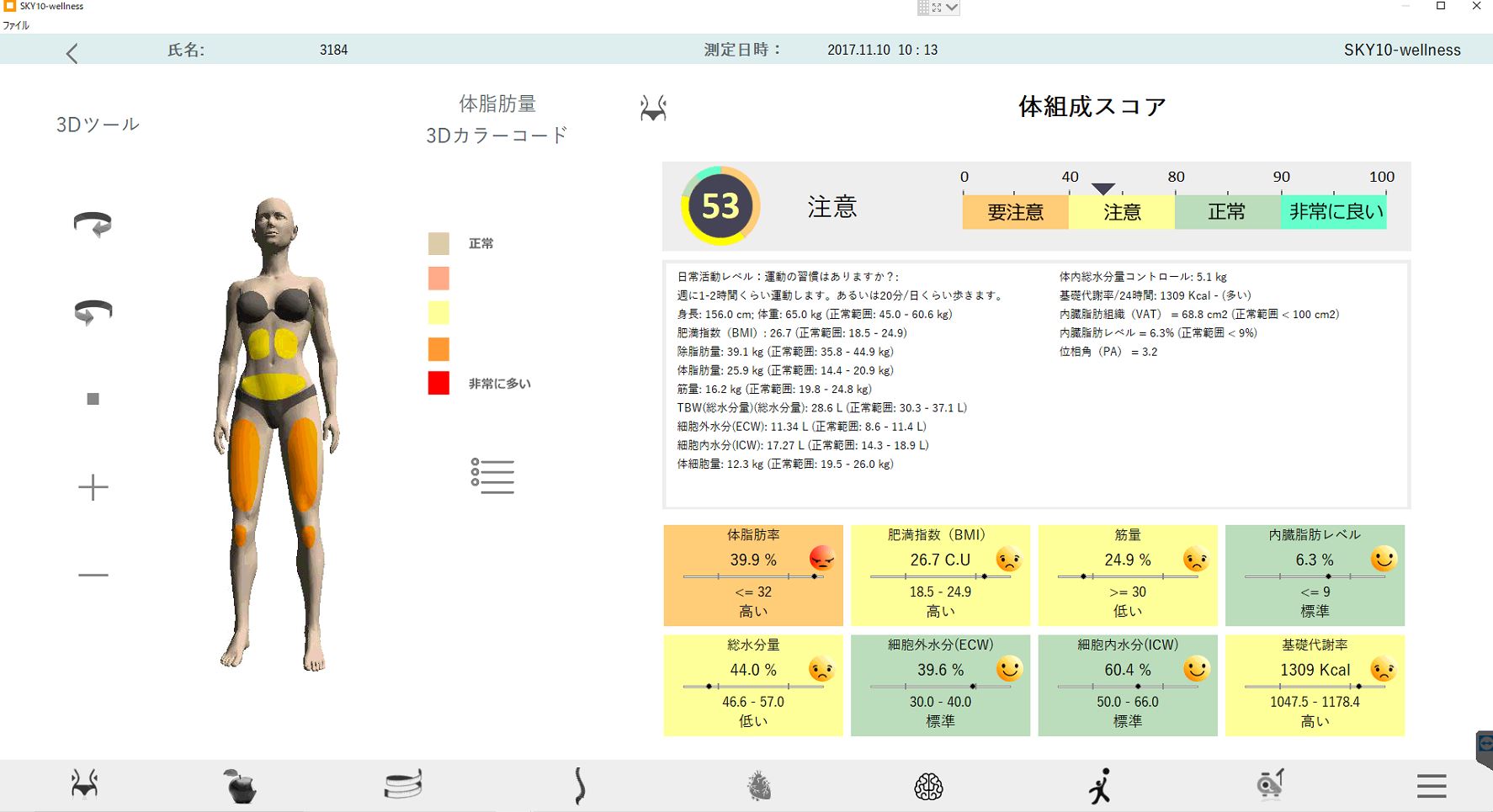Open the list icon under the color legend

coord(493,476)
